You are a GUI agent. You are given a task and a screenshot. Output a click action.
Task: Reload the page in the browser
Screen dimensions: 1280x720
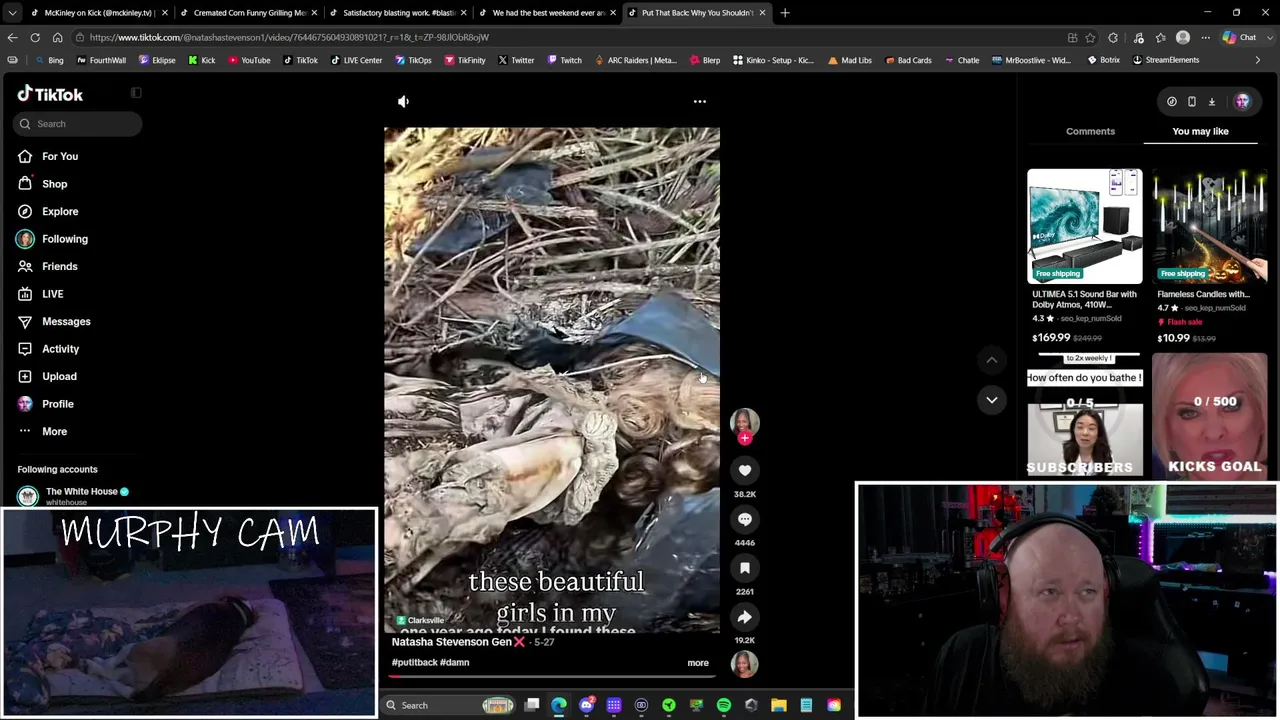[x=35, y=37]
